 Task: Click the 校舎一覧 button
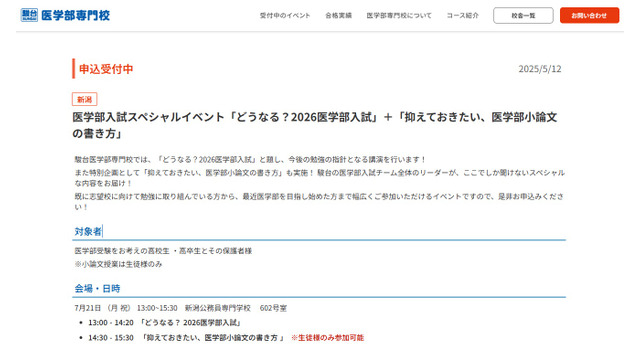click(x=523, y=16)
